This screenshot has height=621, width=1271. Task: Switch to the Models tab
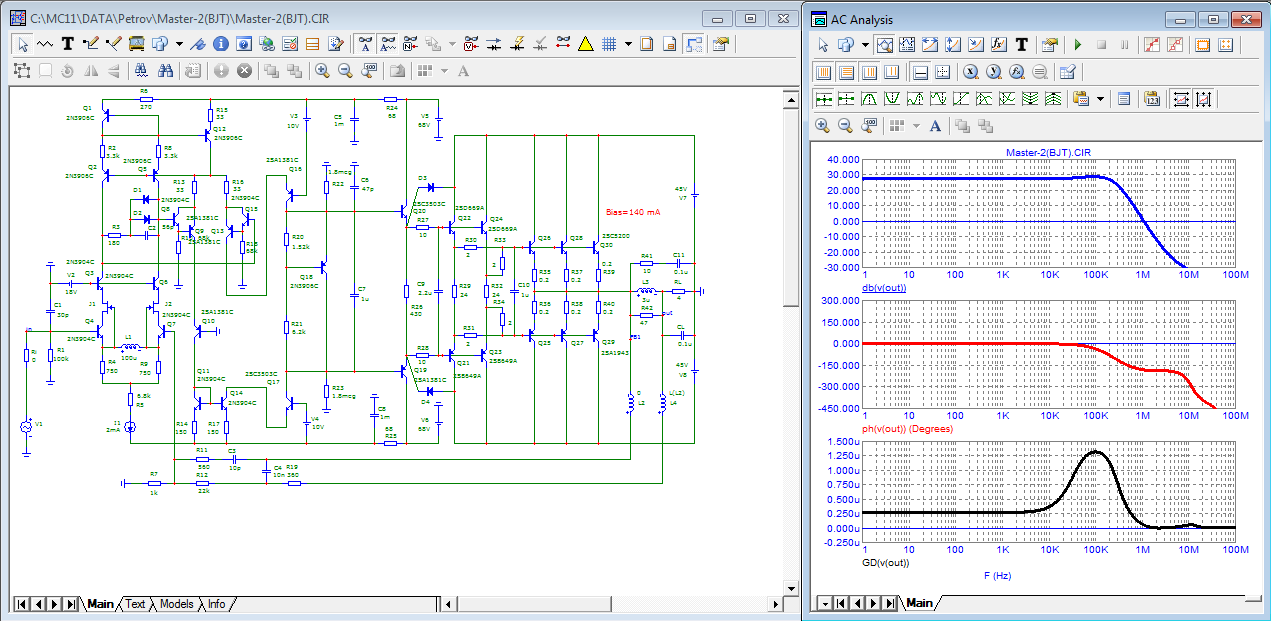(x=176, y=604)
